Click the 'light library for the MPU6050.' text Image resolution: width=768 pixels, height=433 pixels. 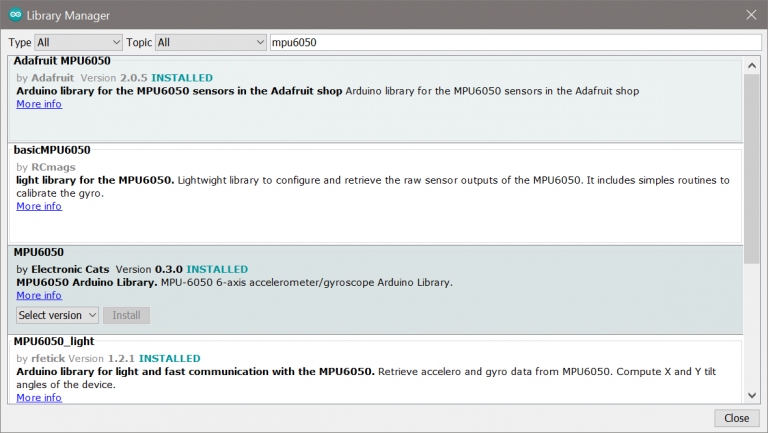[x=95, y=180]
